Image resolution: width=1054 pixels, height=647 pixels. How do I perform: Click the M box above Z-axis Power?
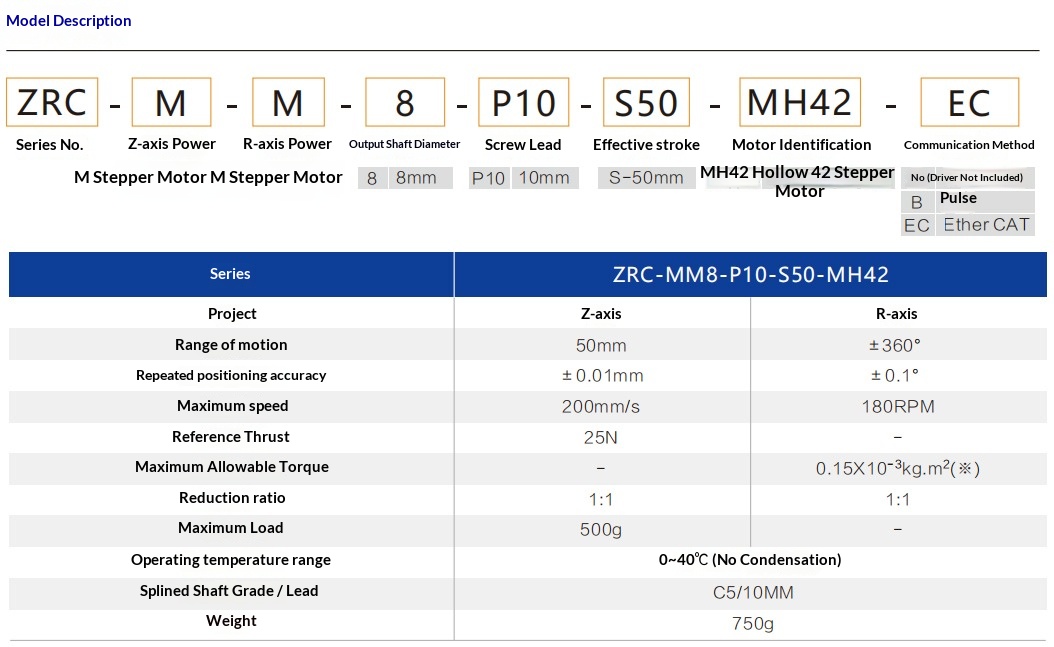point(171,102)
